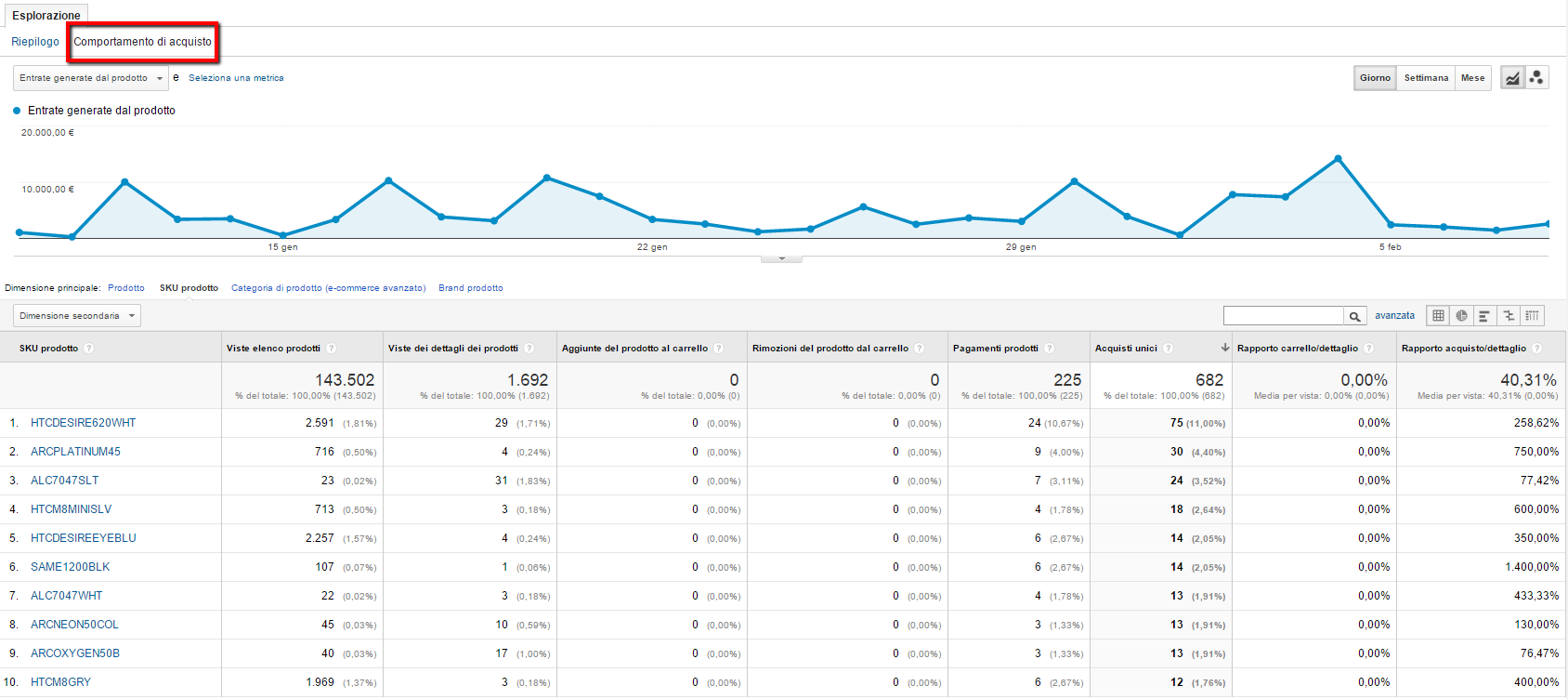Collapse the chart using the small arrow handle
Image resolution: width=1568 pixels, height=699 pixels.
(781, 258)
